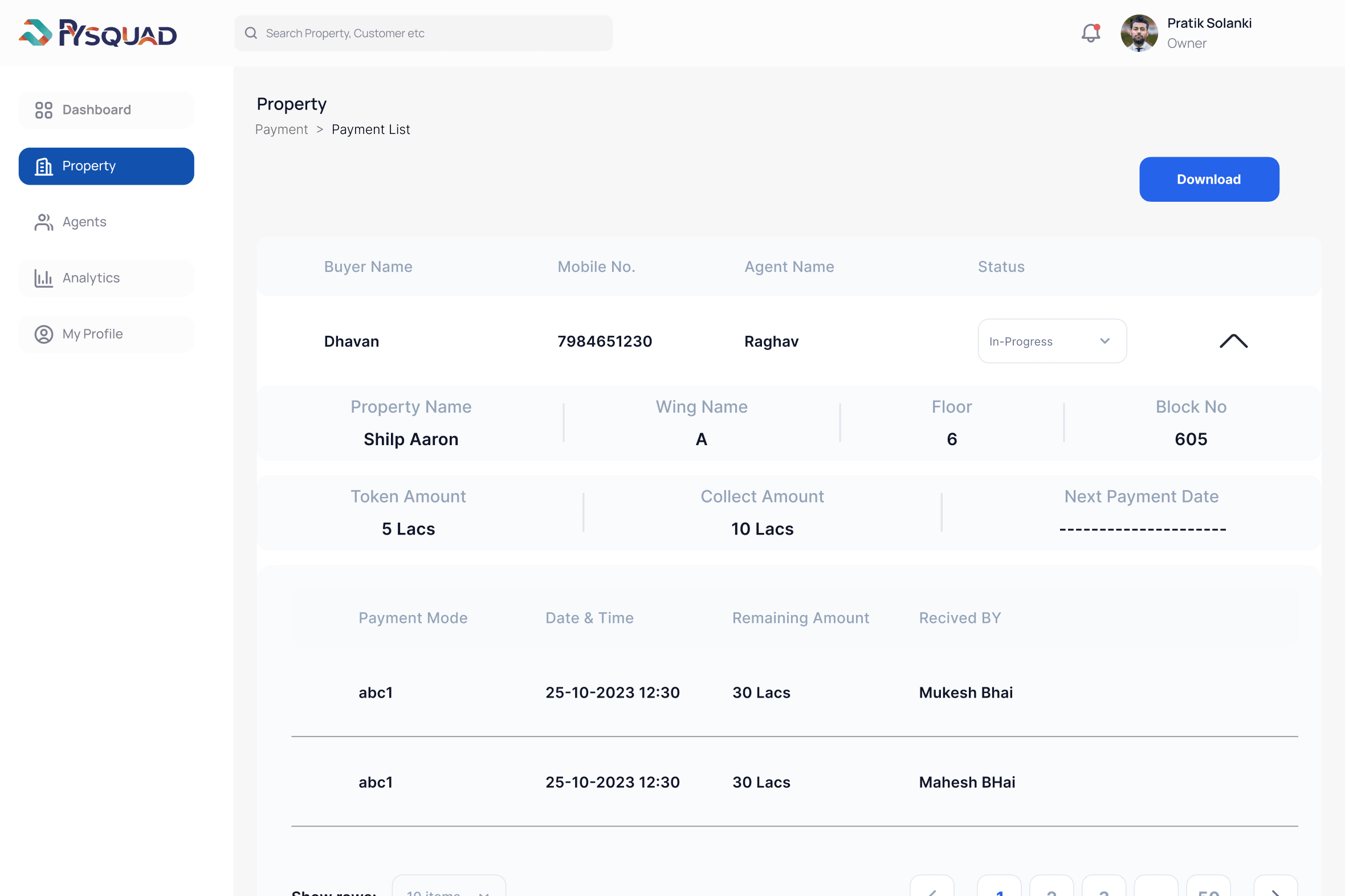Viewport: 1345px width, 896px height.
Task: Click Pratik Solanki's profile avatar
Action: 1138,32
